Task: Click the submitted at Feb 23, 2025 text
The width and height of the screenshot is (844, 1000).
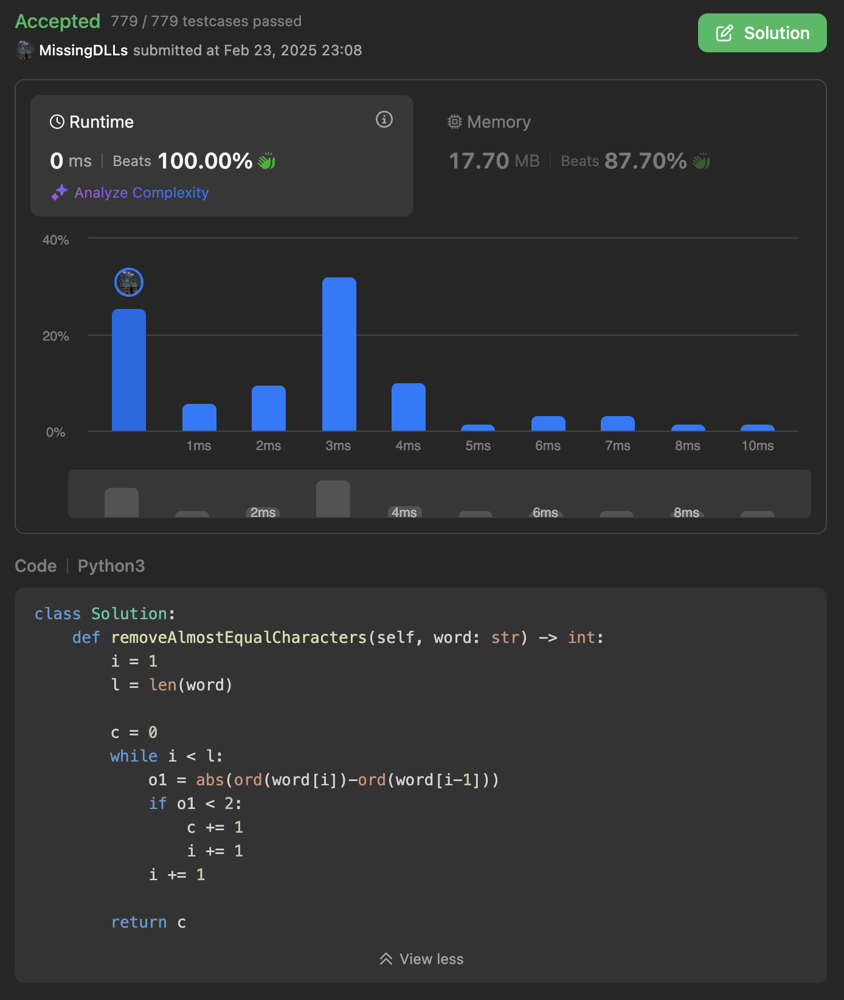Action: pyautogui.click(x=248, y=50)
